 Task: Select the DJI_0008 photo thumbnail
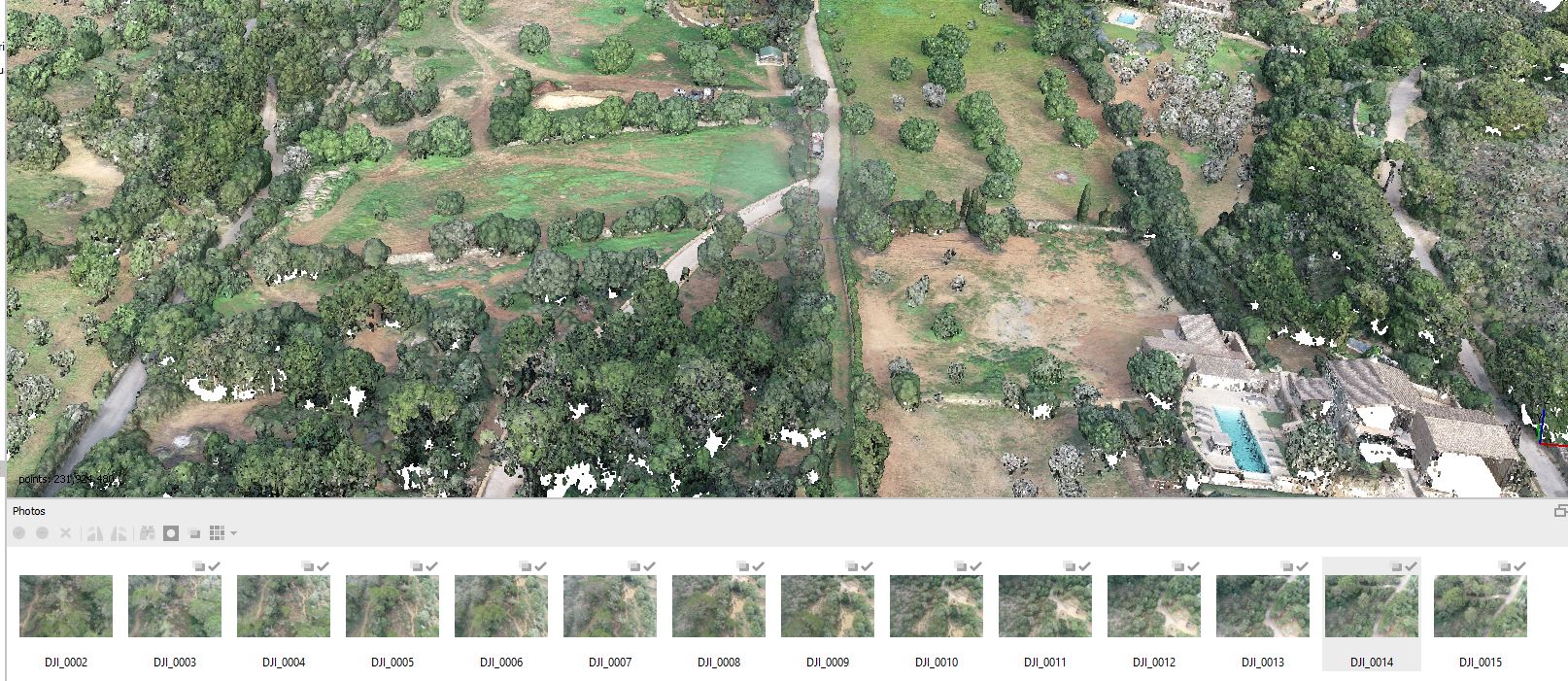719,606
